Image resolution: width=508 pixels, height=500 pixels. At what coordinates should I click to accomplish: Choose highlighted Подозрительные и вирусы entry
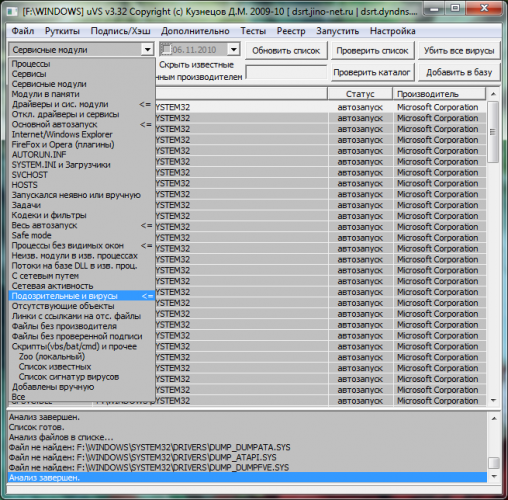coord(82,296)
